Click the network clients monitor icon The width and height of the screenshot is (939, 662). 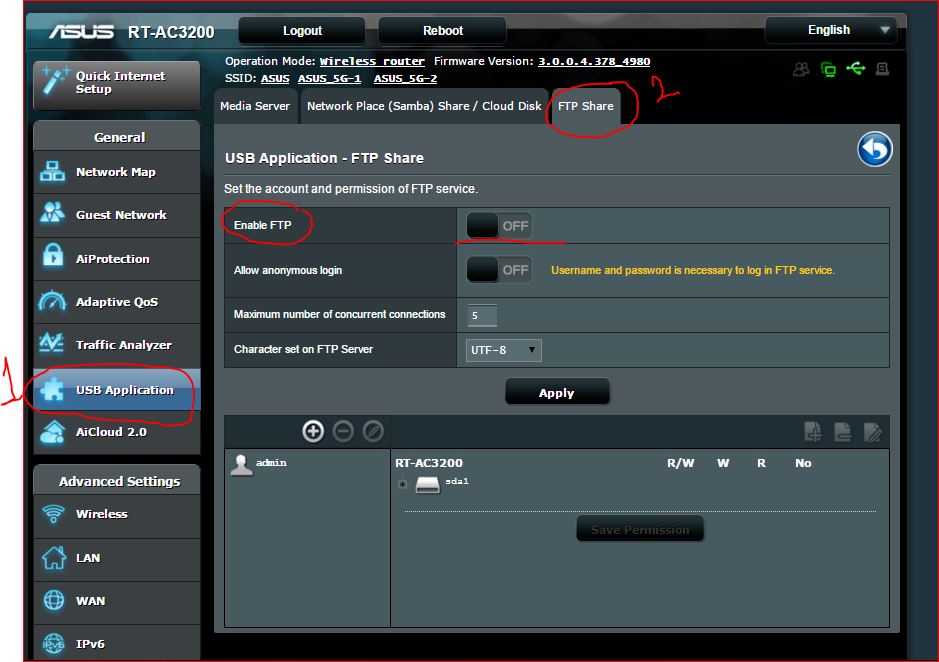click(827, 67)
